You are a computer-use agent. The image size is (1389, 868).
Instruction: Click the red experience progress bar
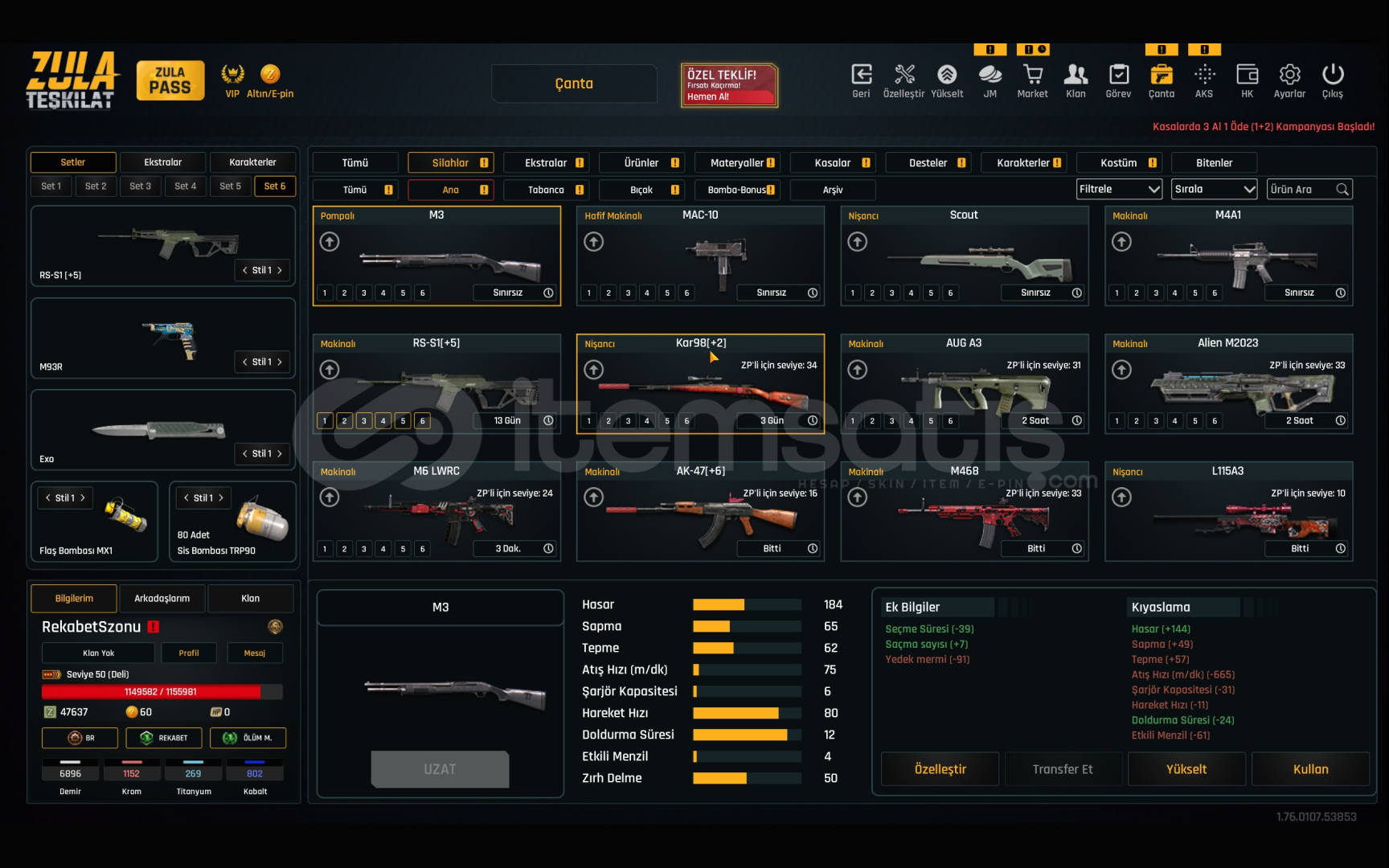tap(162, 691)
